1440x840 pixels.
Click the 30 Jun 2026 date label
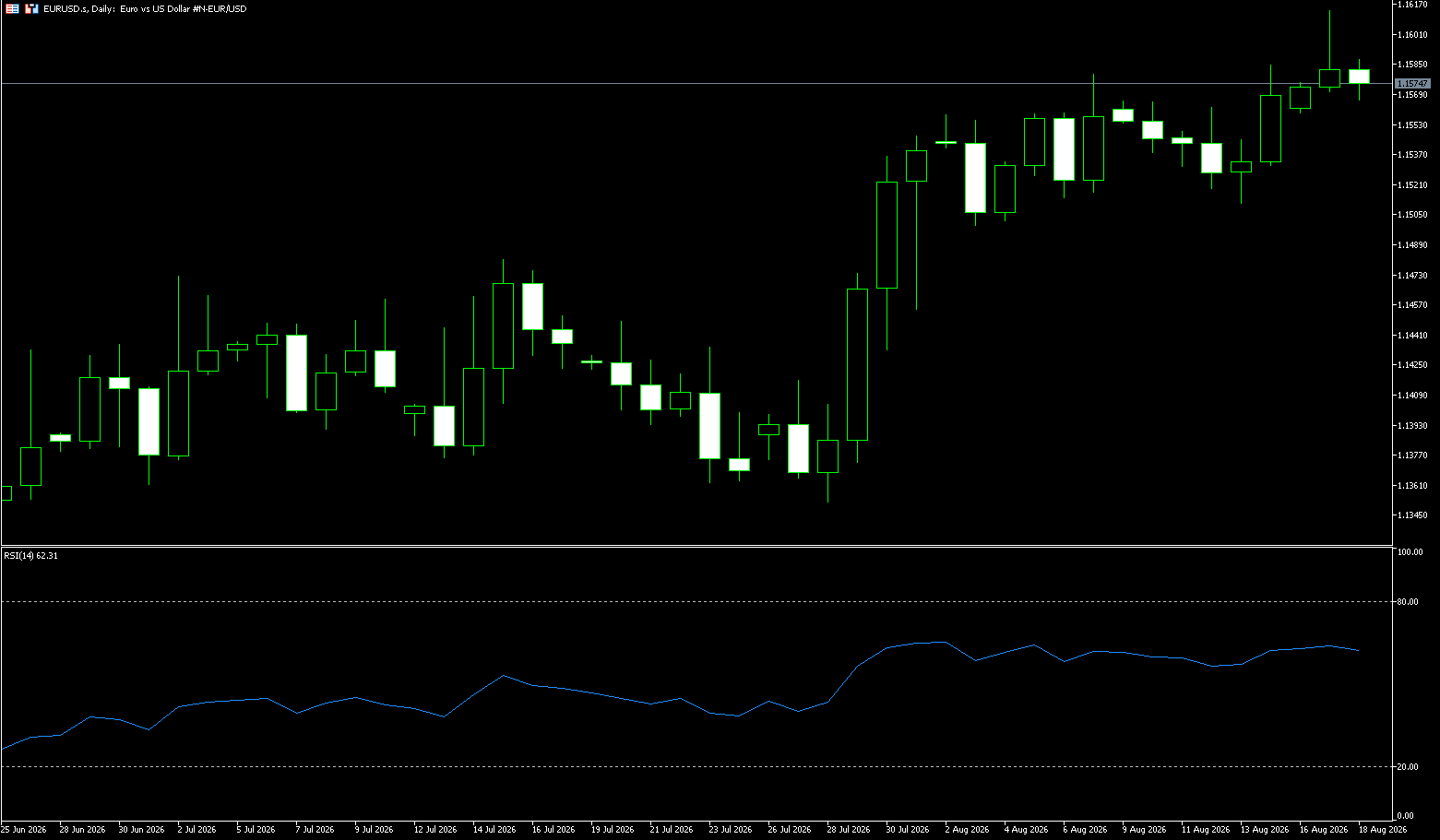pyautogui.click(x=141, y=830)
